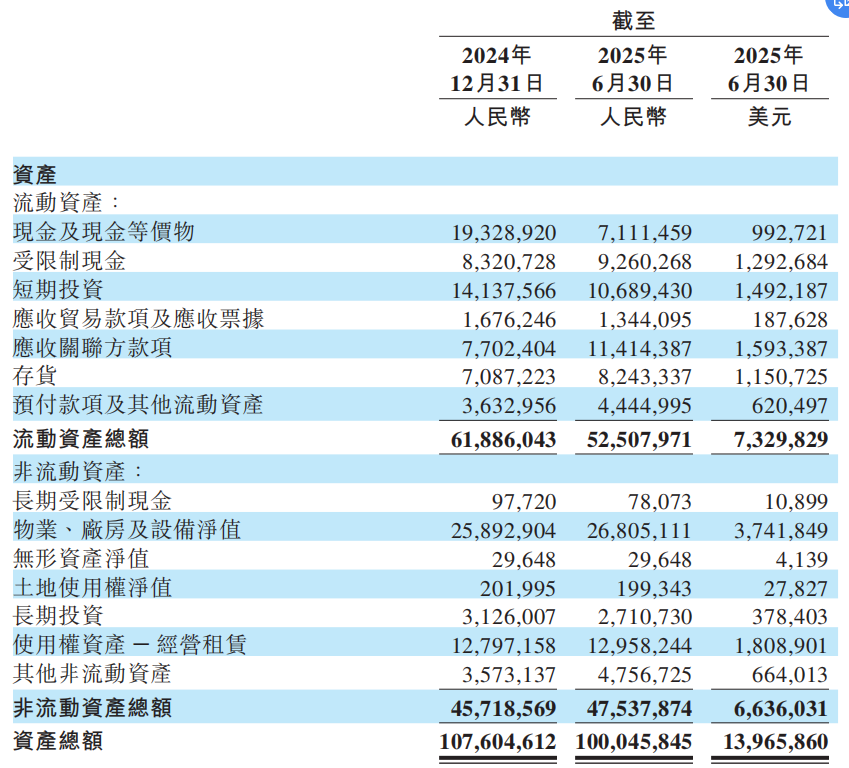Click the total 61,886,043
The image size is (849, 768).
click(503, 439)
